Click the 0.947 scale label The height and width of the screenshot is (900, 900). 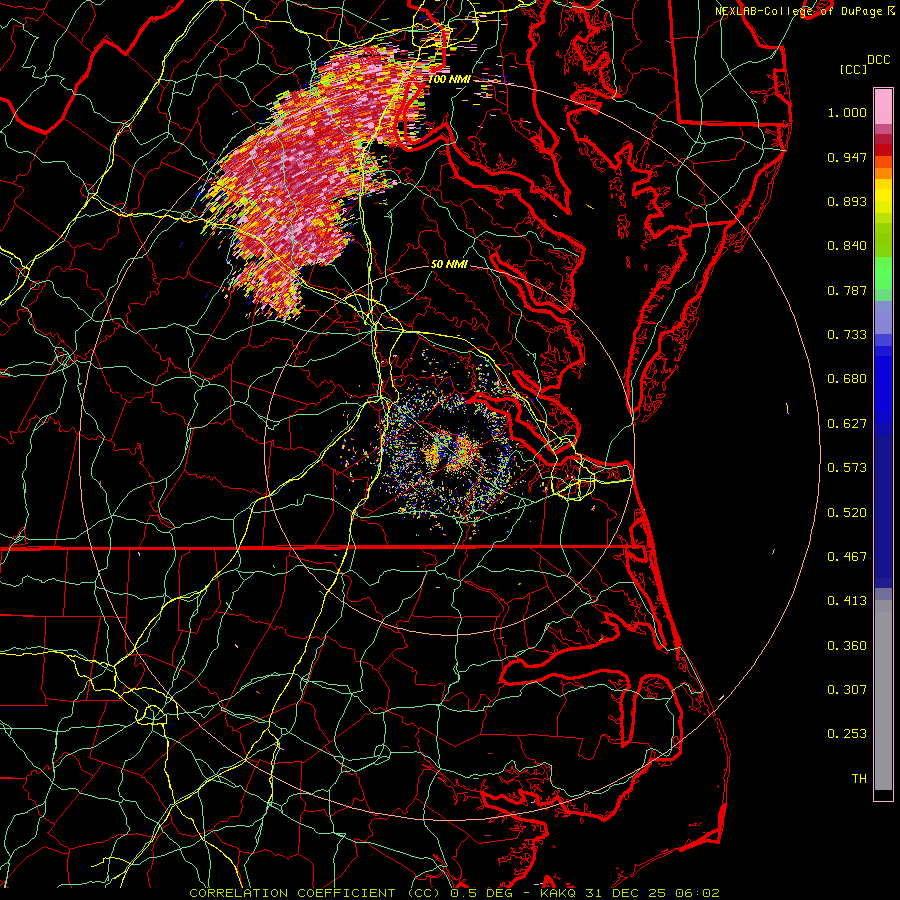click(x=847, y=157)
